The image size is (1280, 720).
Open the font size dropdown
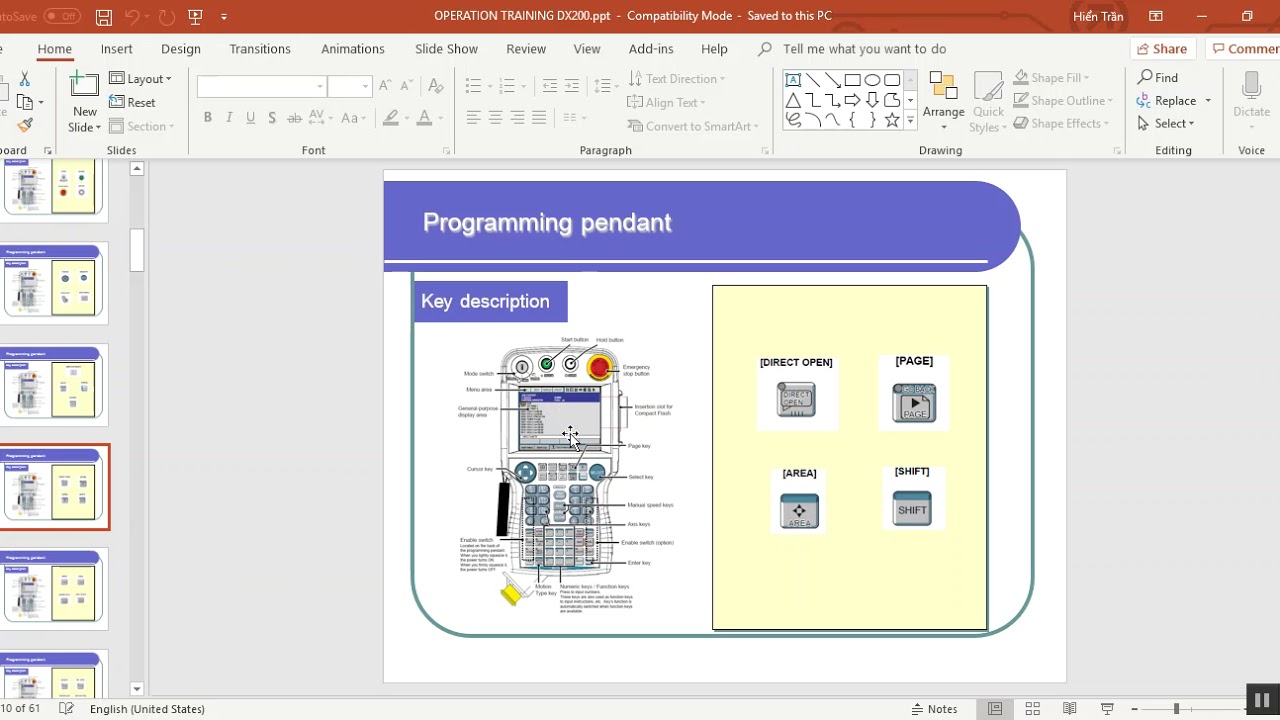click(x=364, y=86)
